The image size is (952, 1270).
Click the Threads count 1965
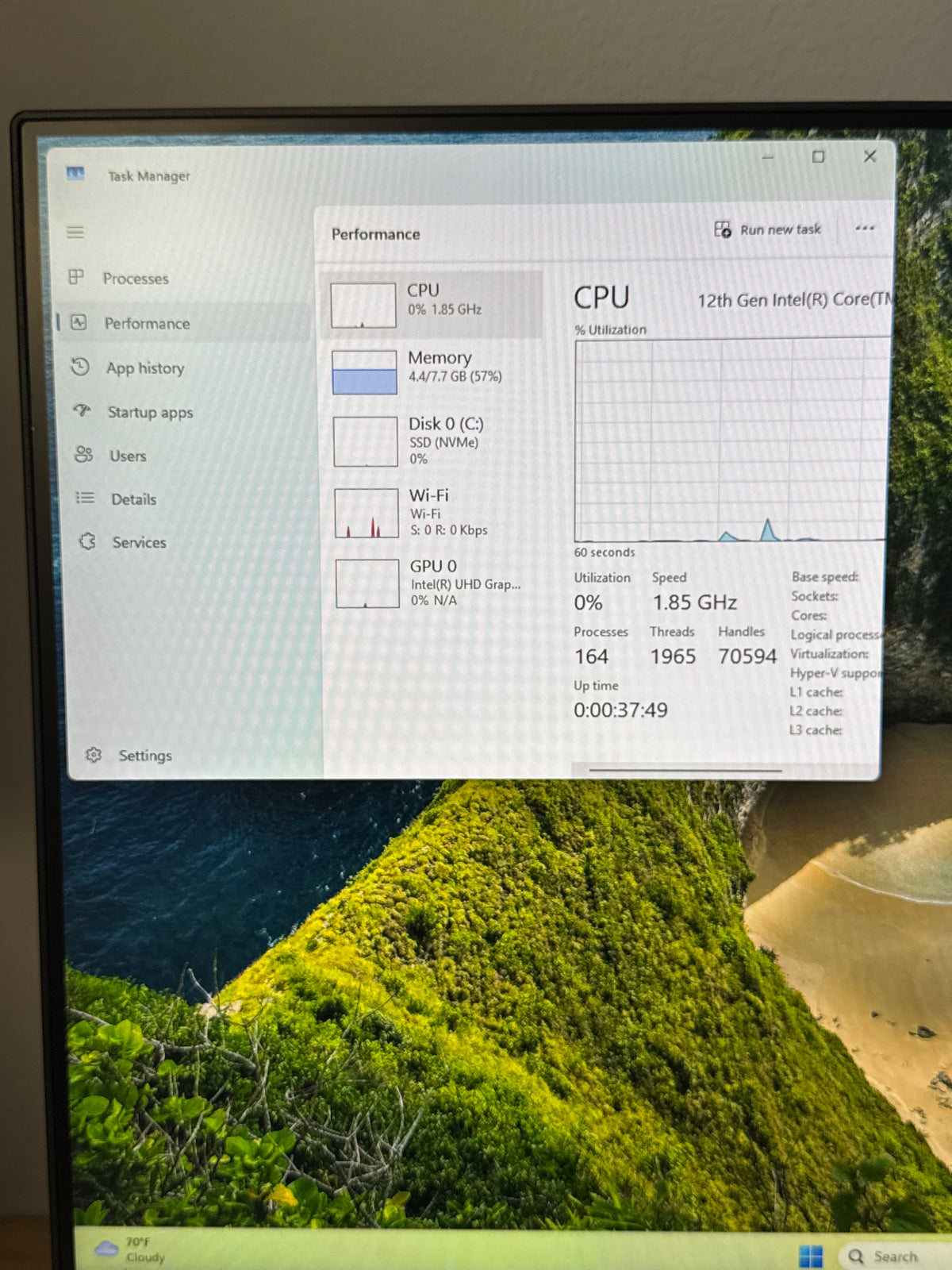pos(673,656)
